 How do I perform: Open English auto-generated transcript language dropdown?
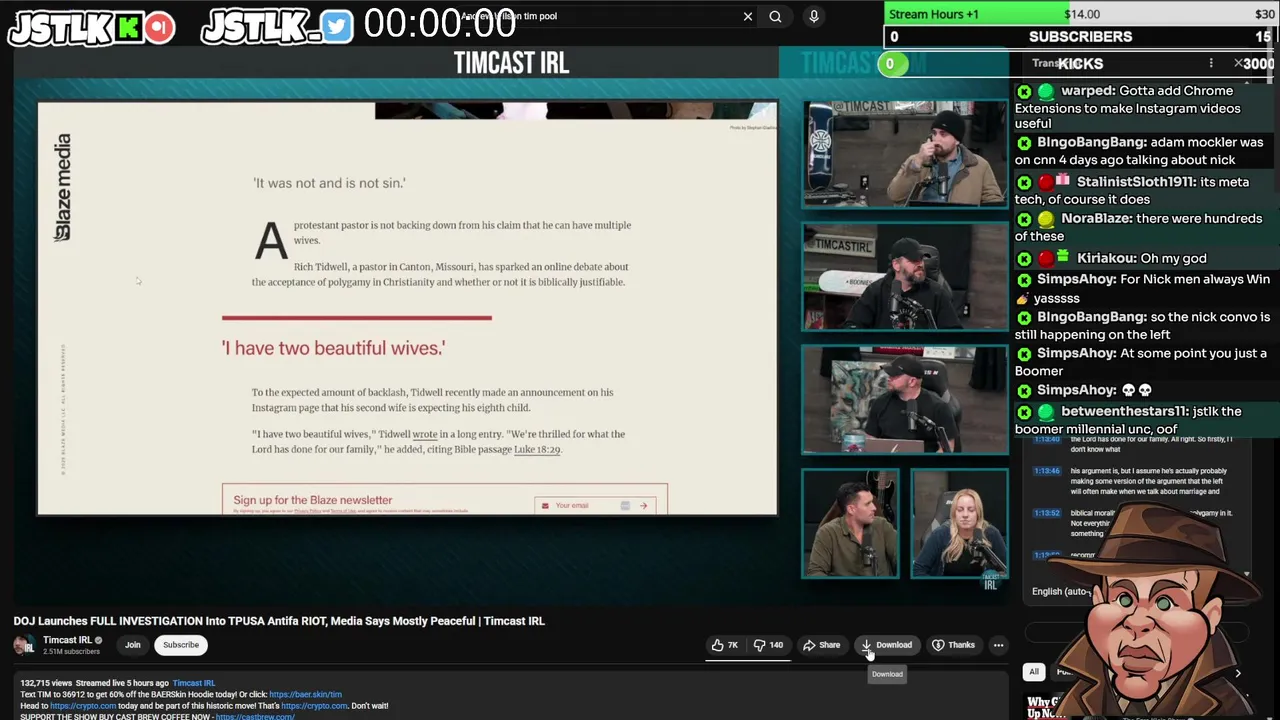(x=1061, y=591)
